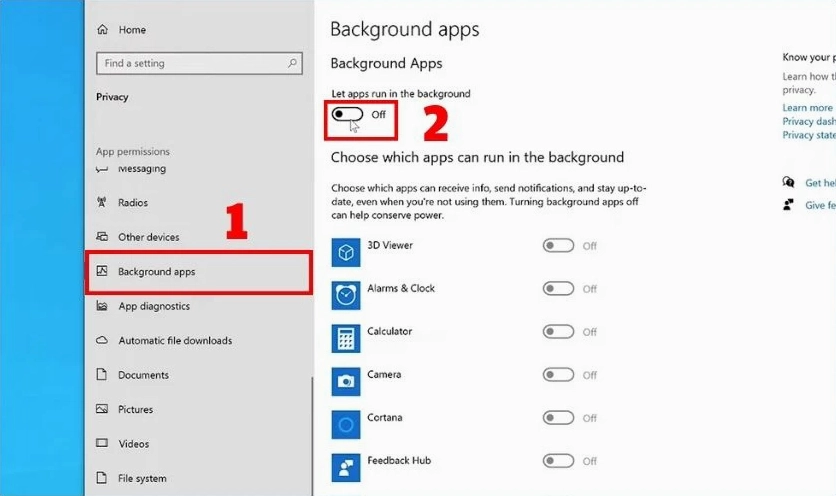The width and height of the screenshot is (836, 496).
Task: Click the Learn more link
Action: (807, 108)
